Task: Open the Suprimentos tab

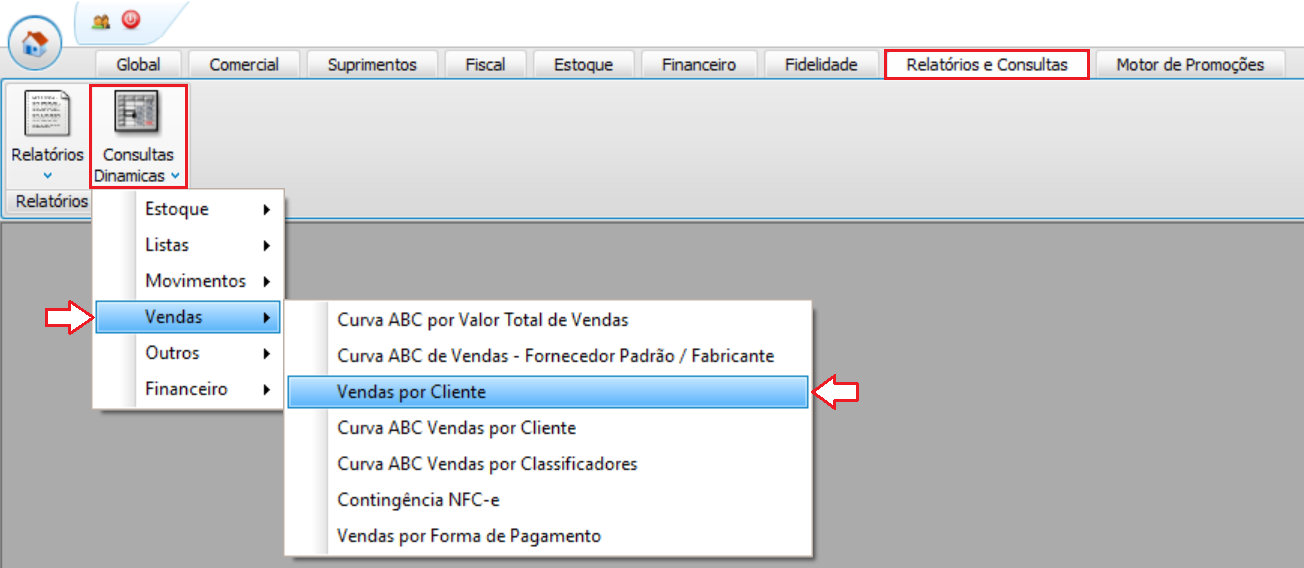Action: click(372, 64)
